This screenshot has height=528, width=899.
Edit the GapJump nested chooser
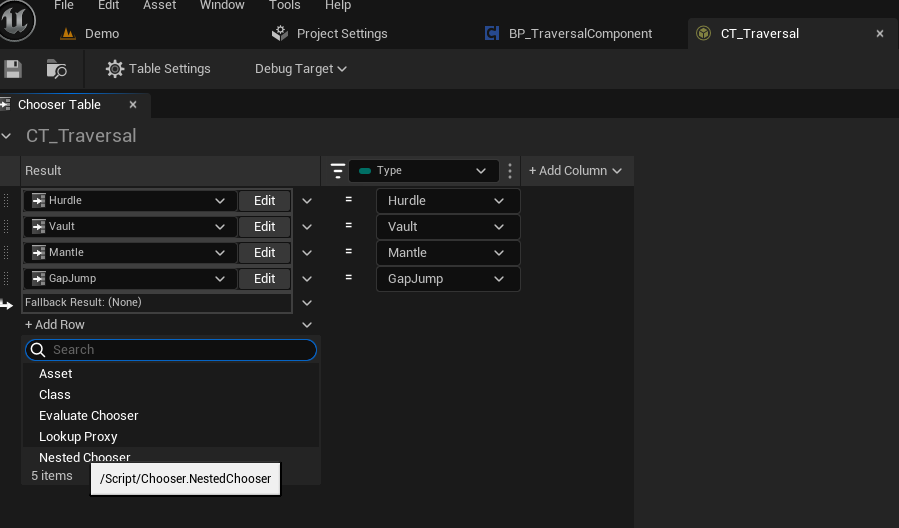tap(264, 279)
